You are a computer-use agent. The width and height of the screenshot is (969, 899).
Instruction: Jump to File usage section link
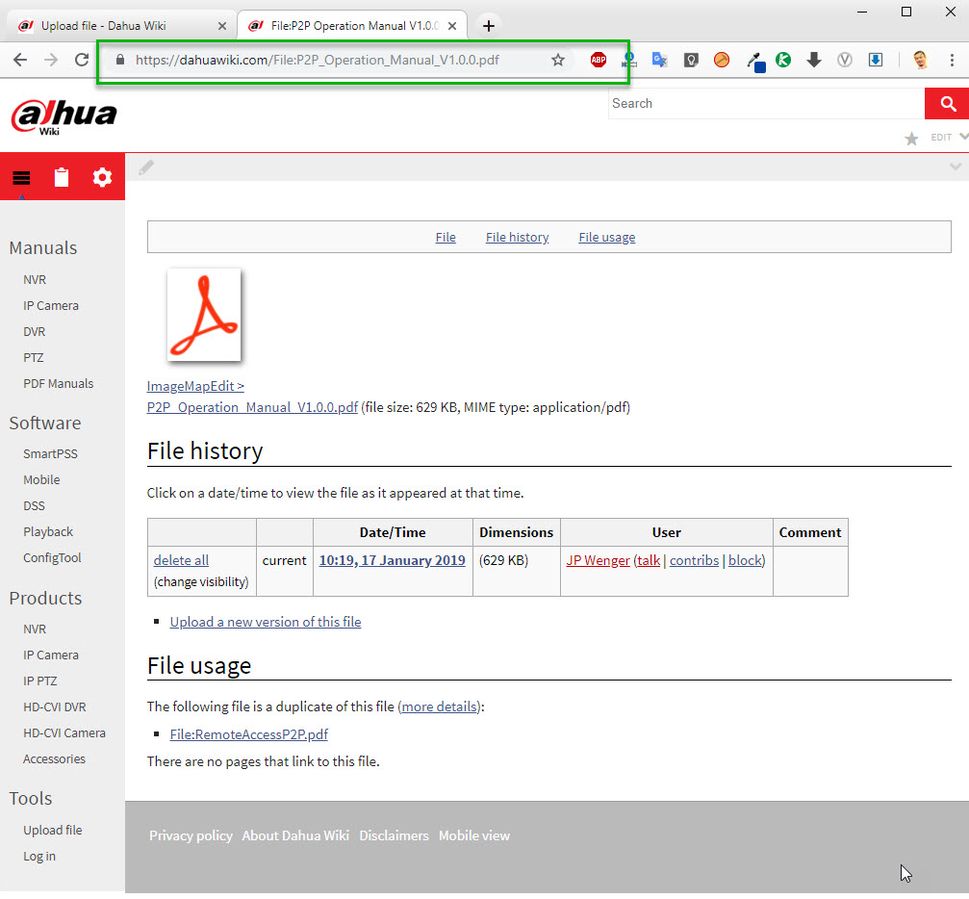click(607, 237)
